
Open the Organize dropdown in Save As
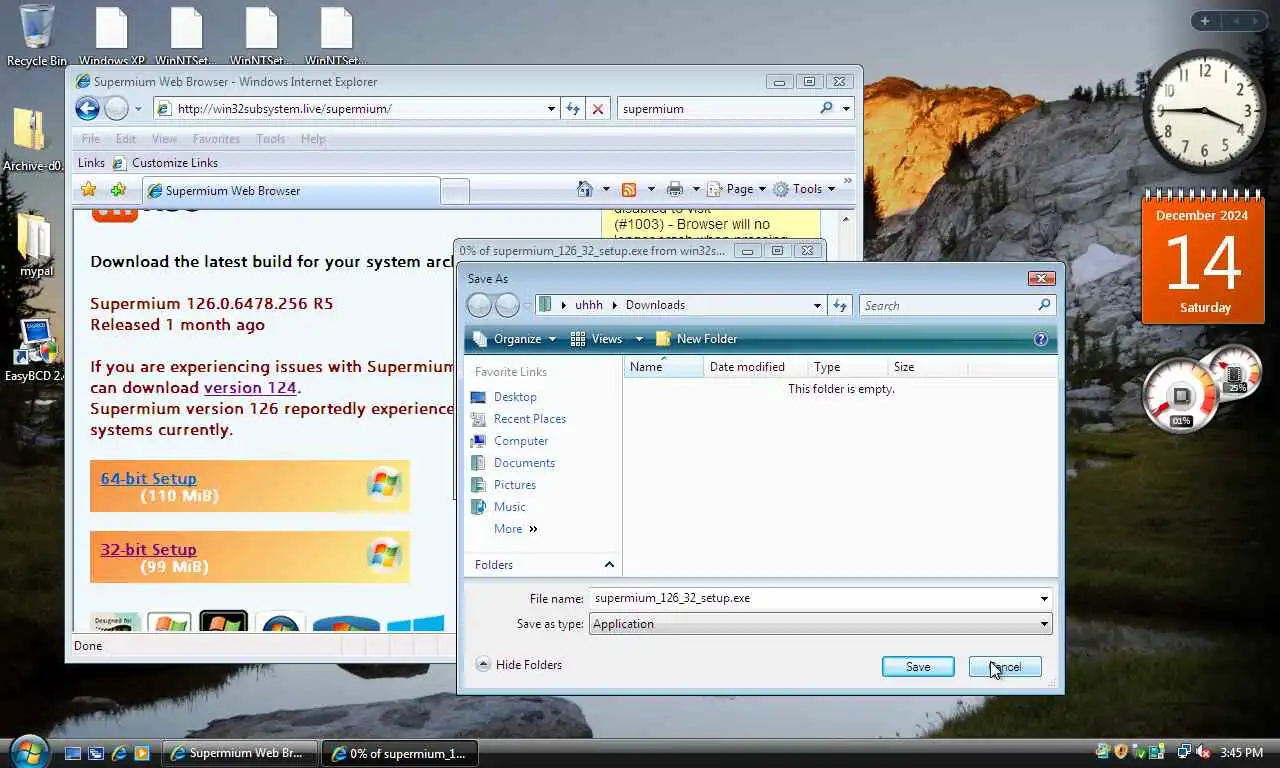click(x=515, y=339)
